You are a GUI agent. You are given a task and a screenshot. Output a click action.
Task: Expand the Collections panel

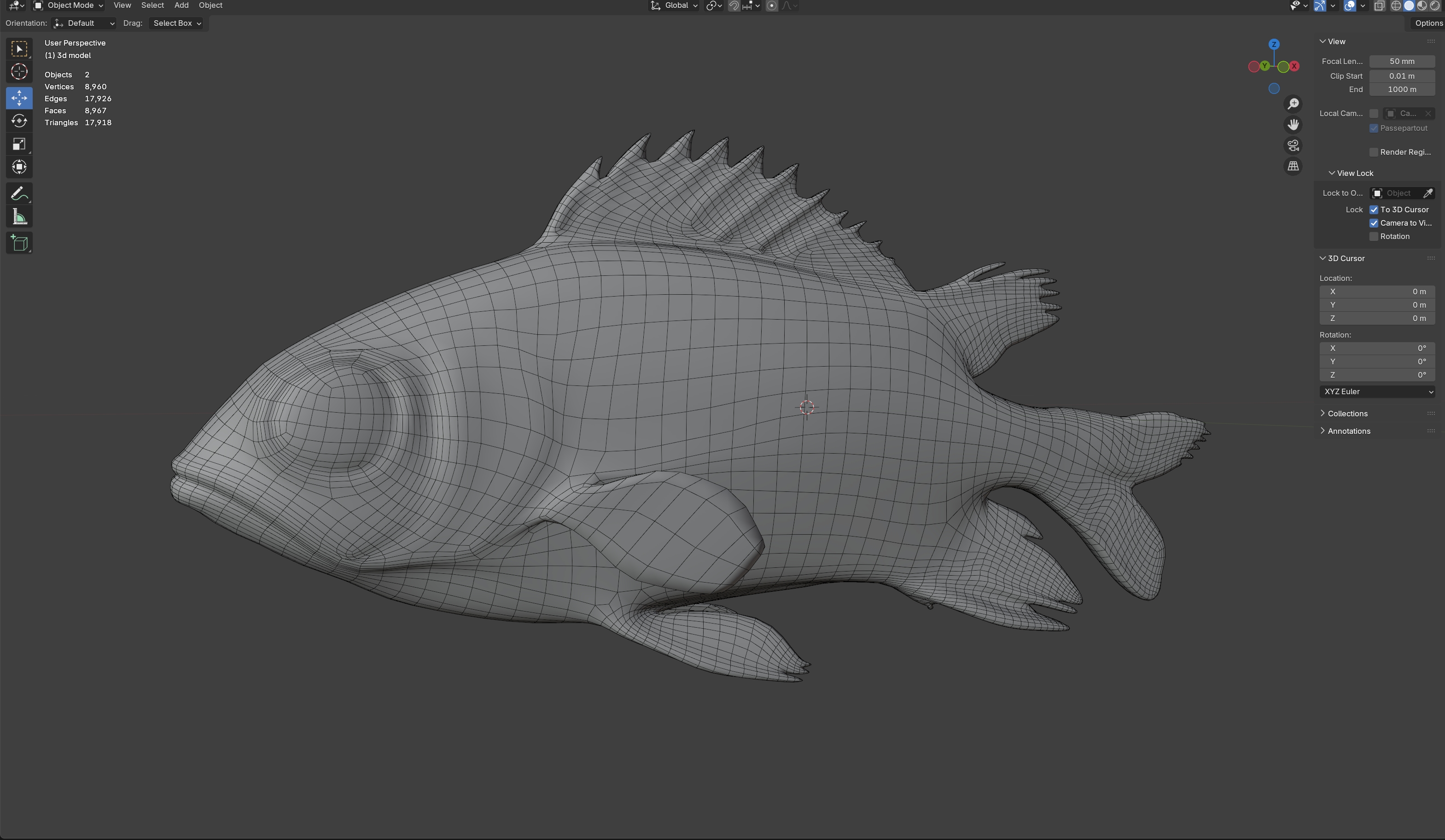point(1347,414)
